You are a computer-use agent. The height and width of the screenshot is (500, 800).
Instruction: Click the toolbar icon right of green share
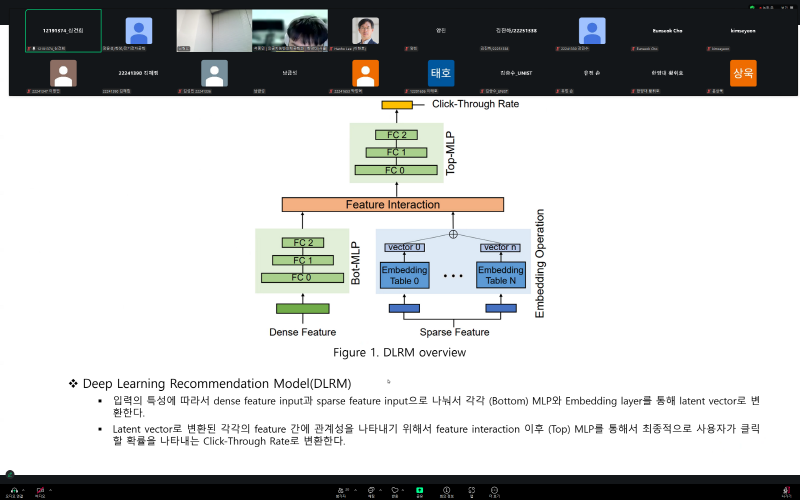[445, 489]
